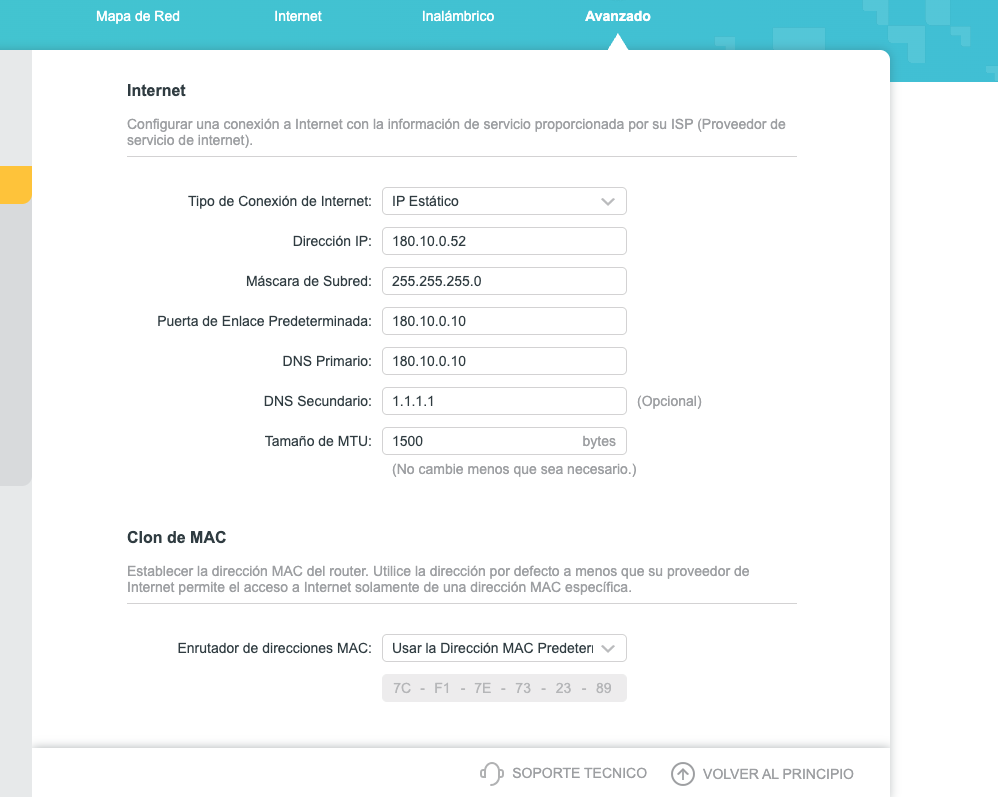
Task: Select the yellow highlighted sidebar item
Action: click(x=16, y=185)
